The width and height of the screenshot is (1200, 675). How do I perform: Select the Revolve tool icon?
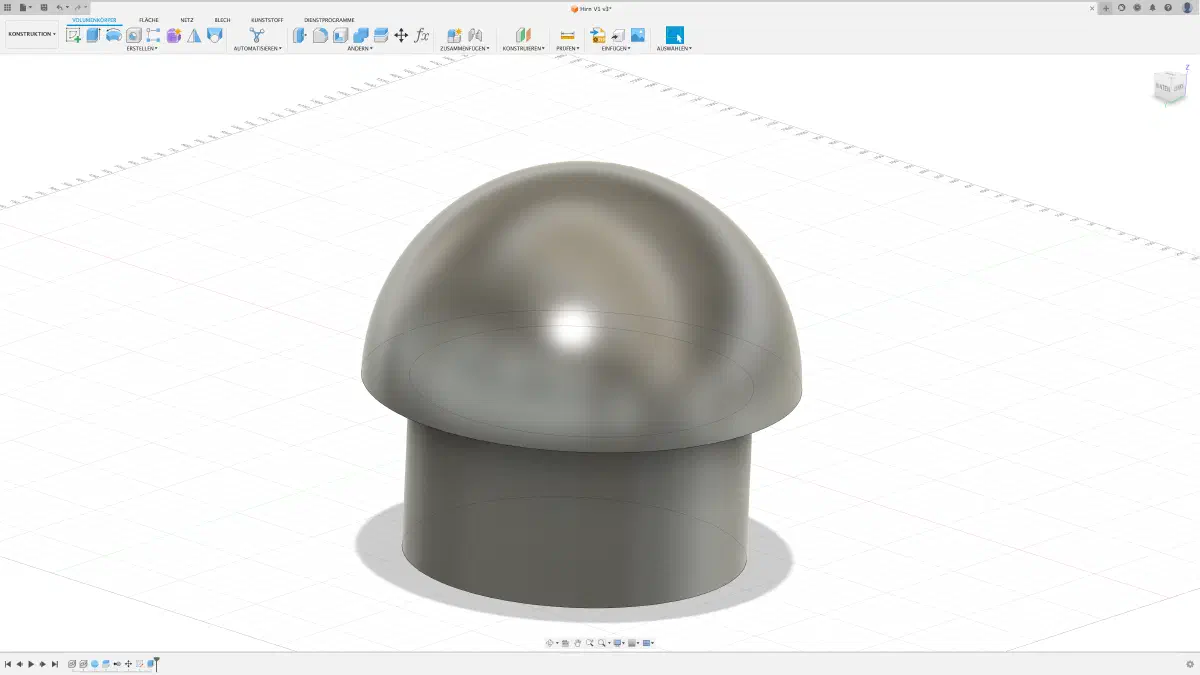coord(114,35)
